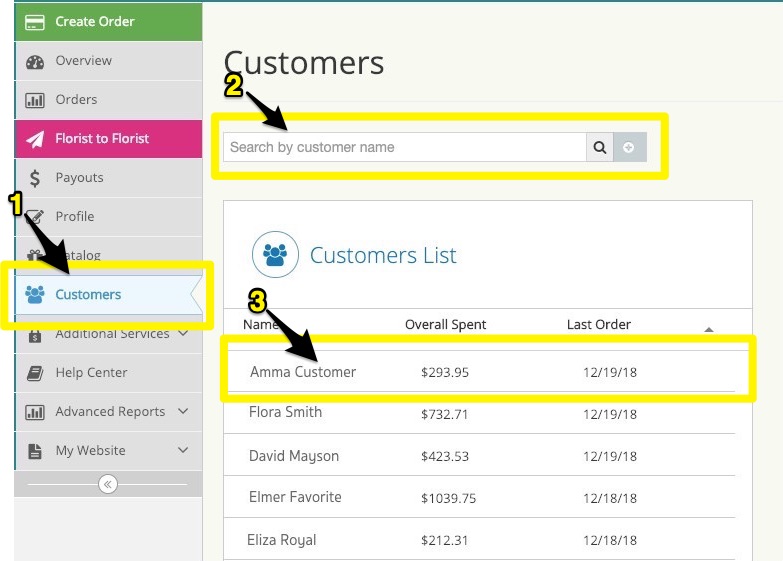Click the Florist to Florist paper plane icon
The image size is (783, 561).
click(35, 139)
